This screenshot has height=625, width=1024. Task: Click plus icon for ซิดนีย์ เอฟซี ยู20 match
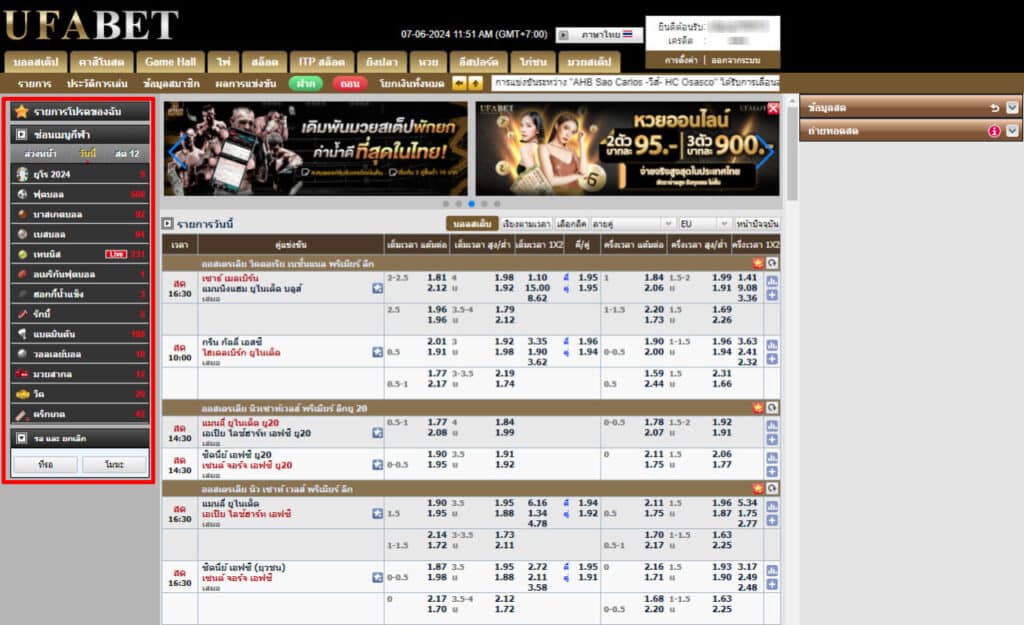[772, 472]
